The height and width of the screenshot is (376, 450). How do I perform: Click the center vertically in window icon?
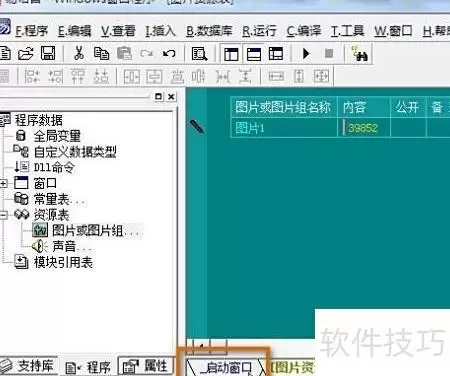(x=154, y=77)
